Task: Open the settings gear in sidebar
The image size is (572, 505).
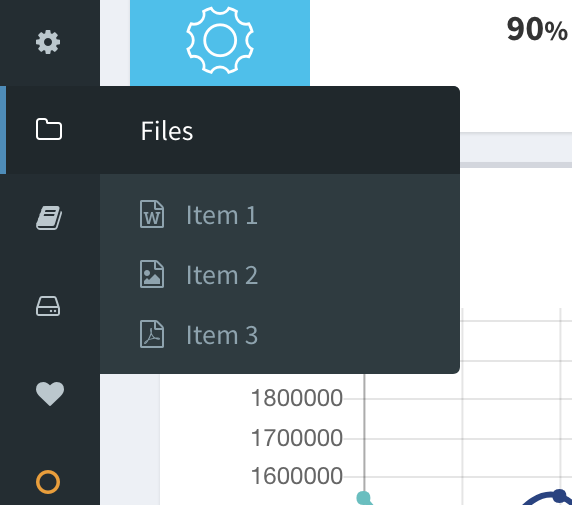Action: coord(48,42)
